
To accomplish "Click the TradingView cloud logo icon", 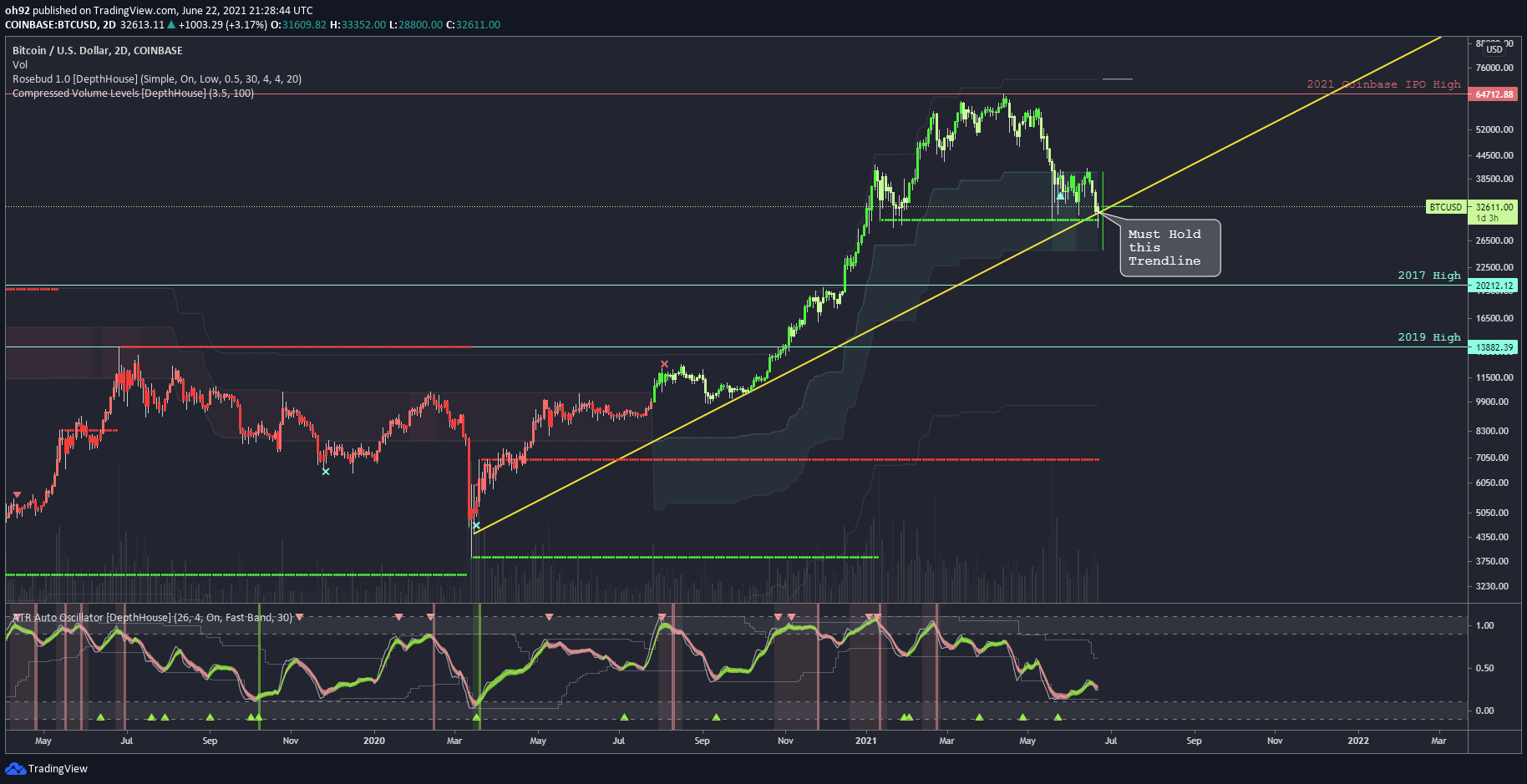I will (x=15, y=768).
